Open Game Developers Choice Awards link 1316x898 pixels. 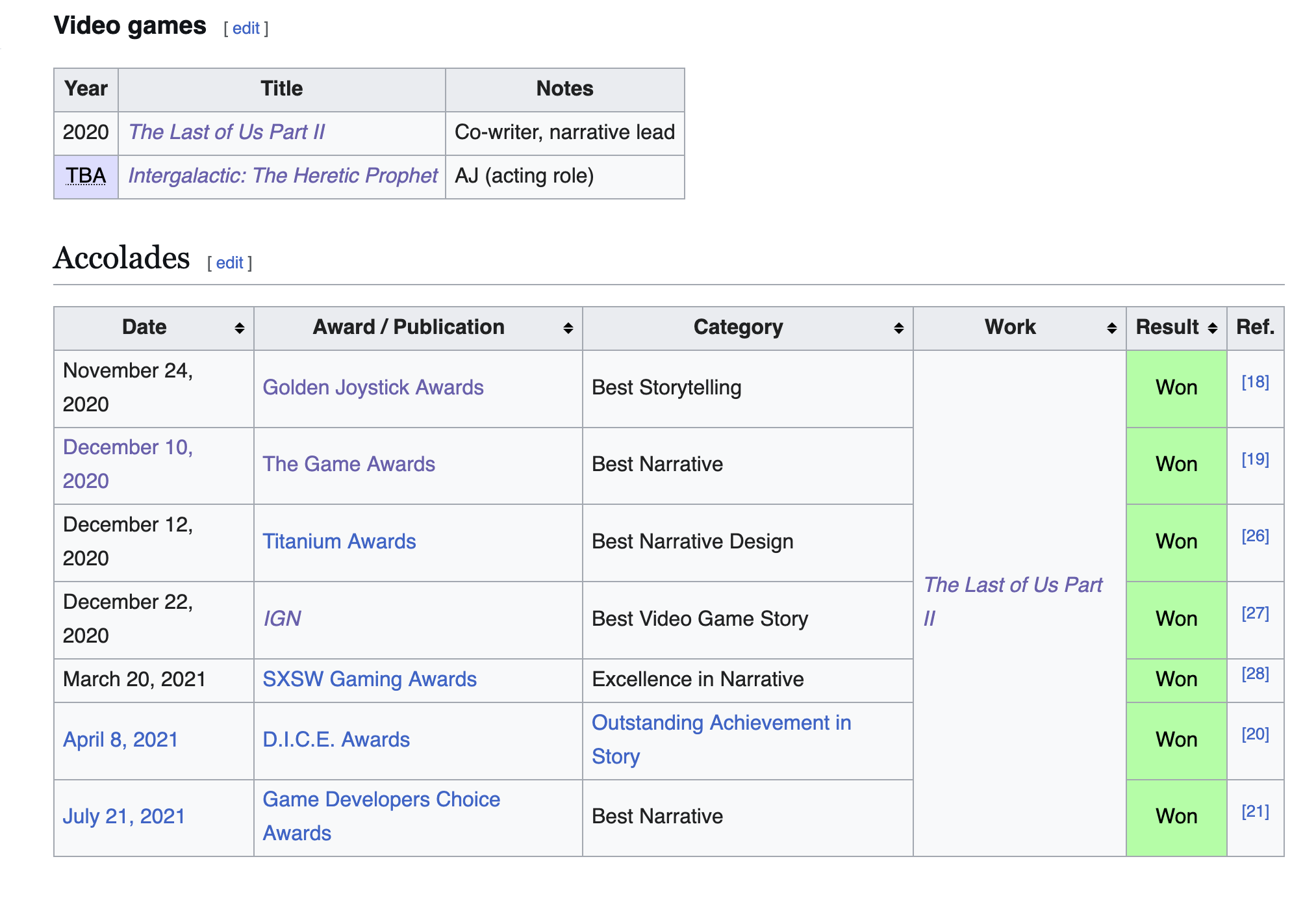(x=381, y=799)
